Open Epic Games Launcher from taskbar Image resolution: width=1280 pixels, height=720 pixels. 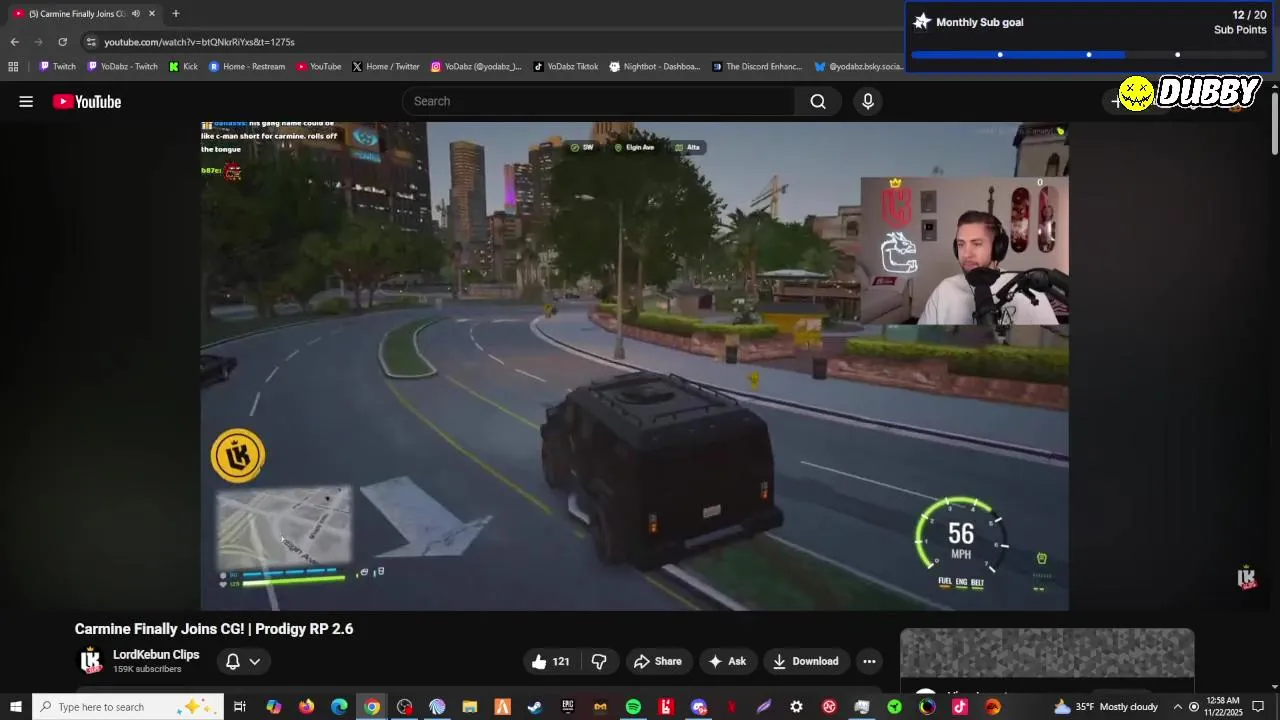567,707
